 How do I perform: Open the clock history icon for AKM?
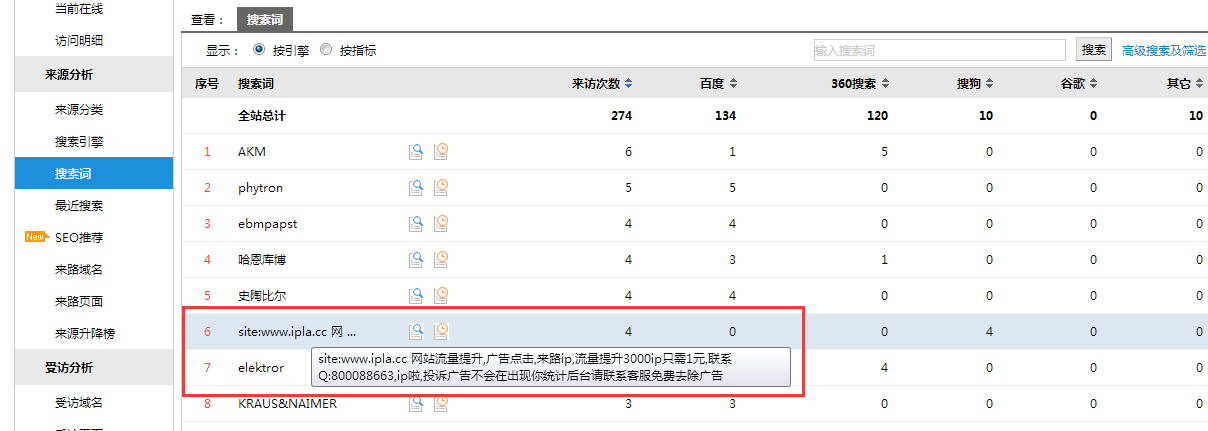(x=441, y=152)
